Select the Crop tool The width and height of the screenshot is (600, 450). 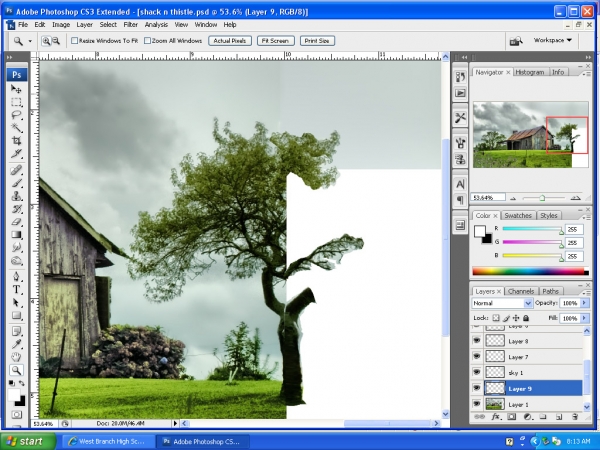click(x=16, y=140)
